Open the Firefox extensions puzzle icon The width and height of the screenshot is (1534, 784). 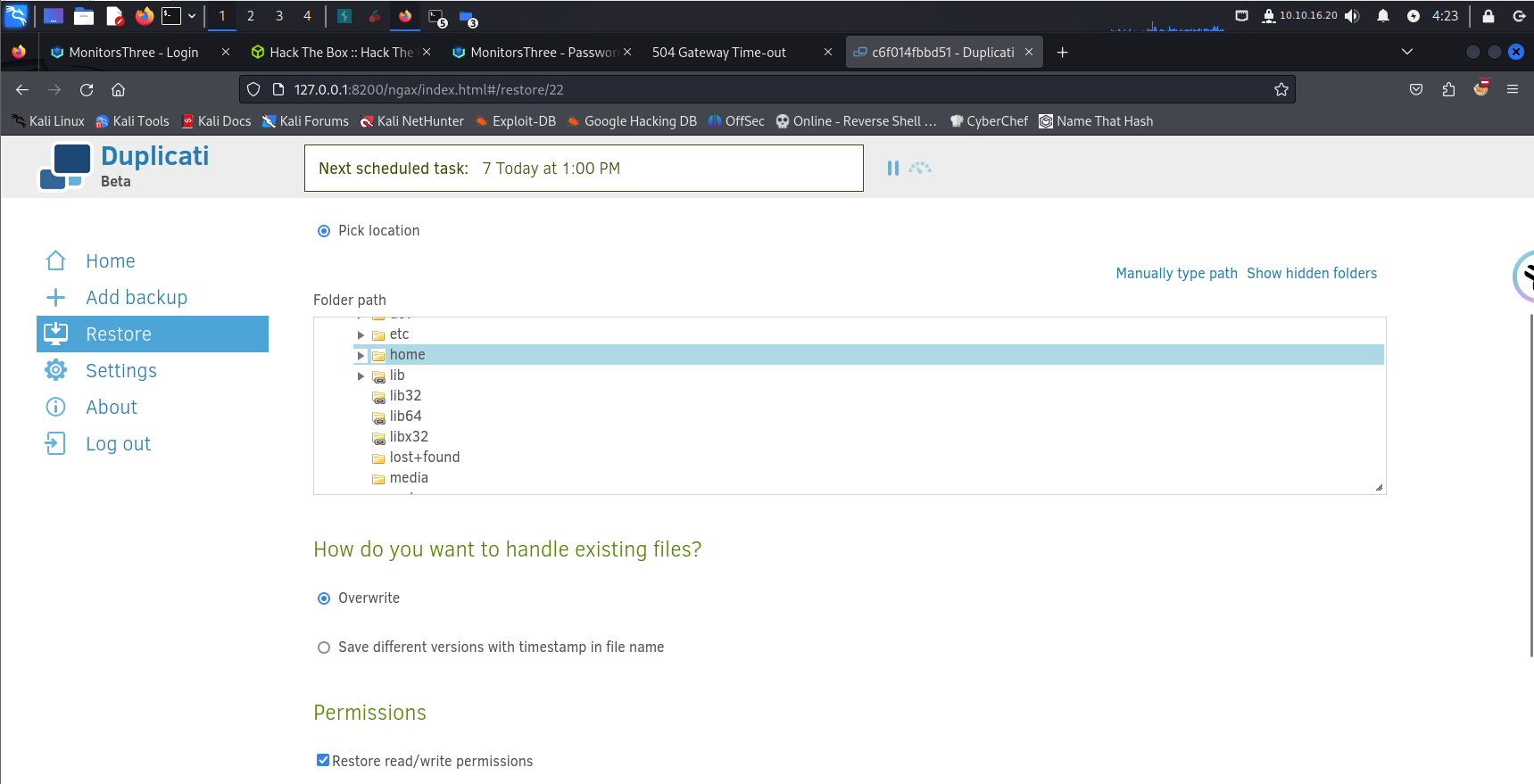click(1448, 89)
